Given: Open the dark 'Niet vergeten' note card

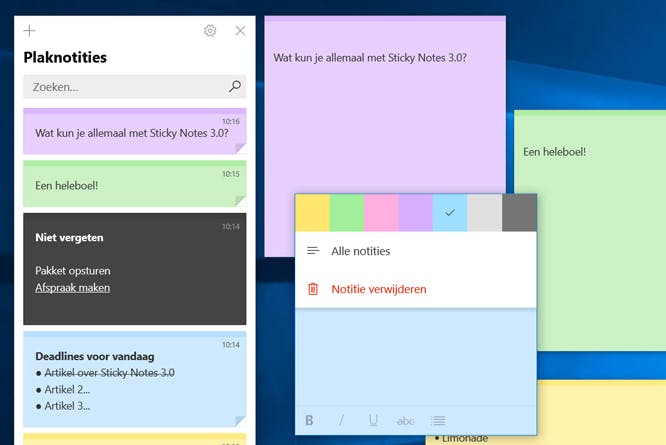Looking at the screenshot, I should click(x=135, y=269).
